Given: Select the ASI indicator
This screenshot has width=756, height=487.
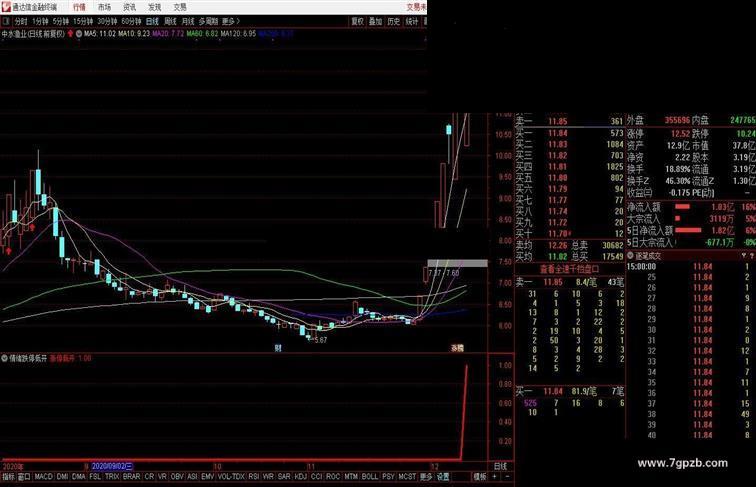Looking at the screenshot, I should click(192, 477).
